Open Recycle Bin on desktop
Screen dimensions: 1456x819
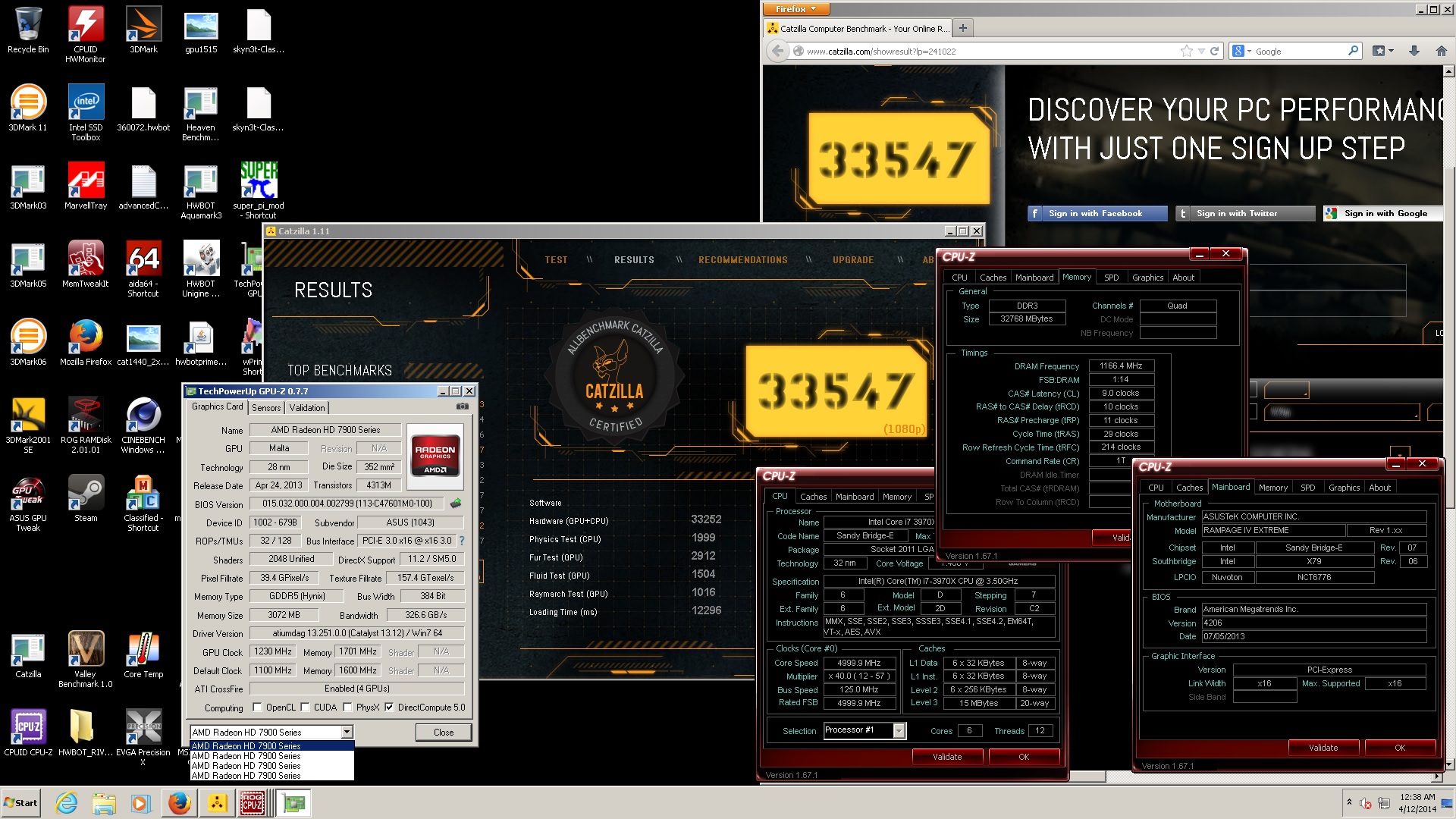(x=28, y=30)
